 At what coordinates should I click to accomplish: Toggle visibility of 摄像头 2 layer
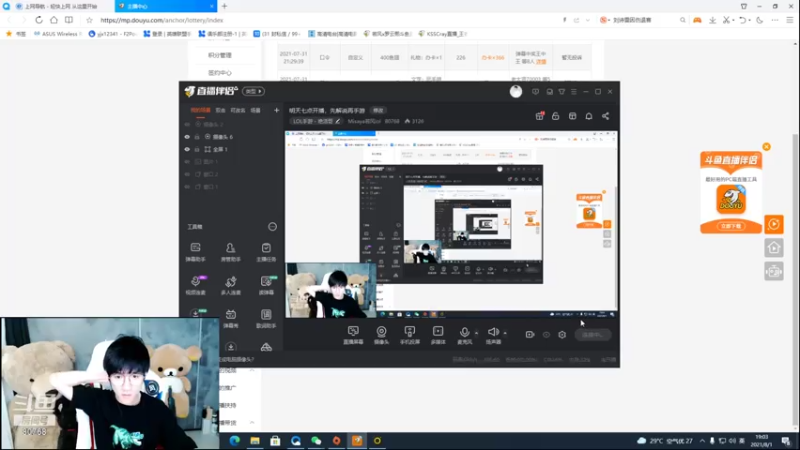pos(187,124)
